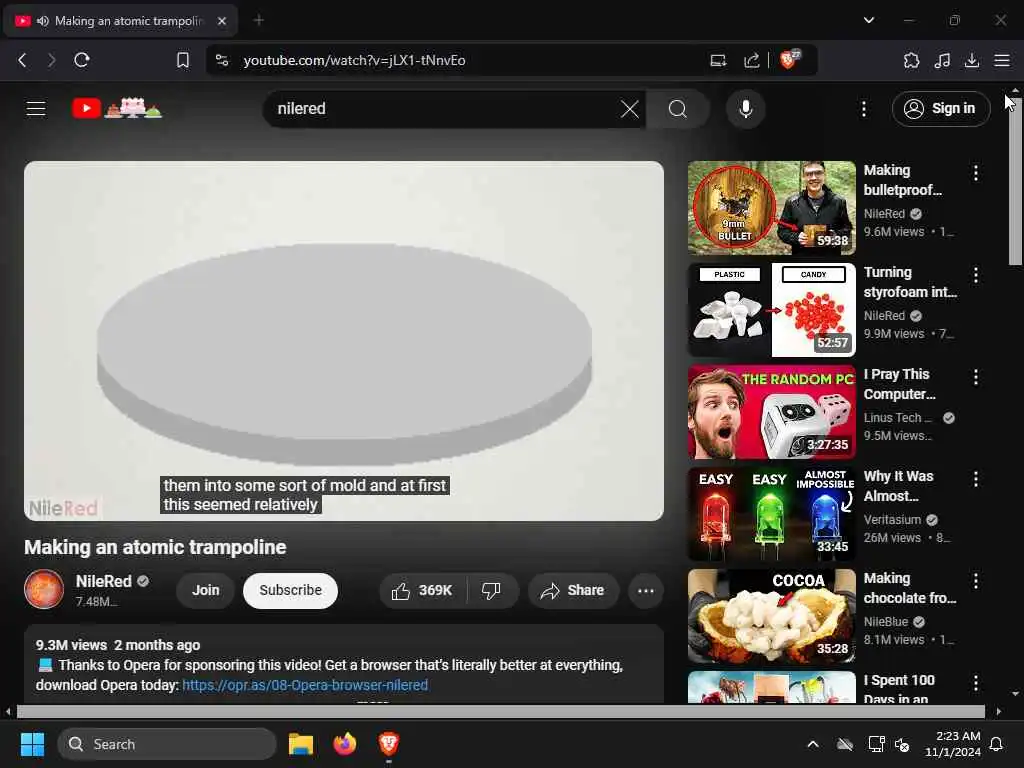Open notifications bell in taskbar

tap(997, 744)
